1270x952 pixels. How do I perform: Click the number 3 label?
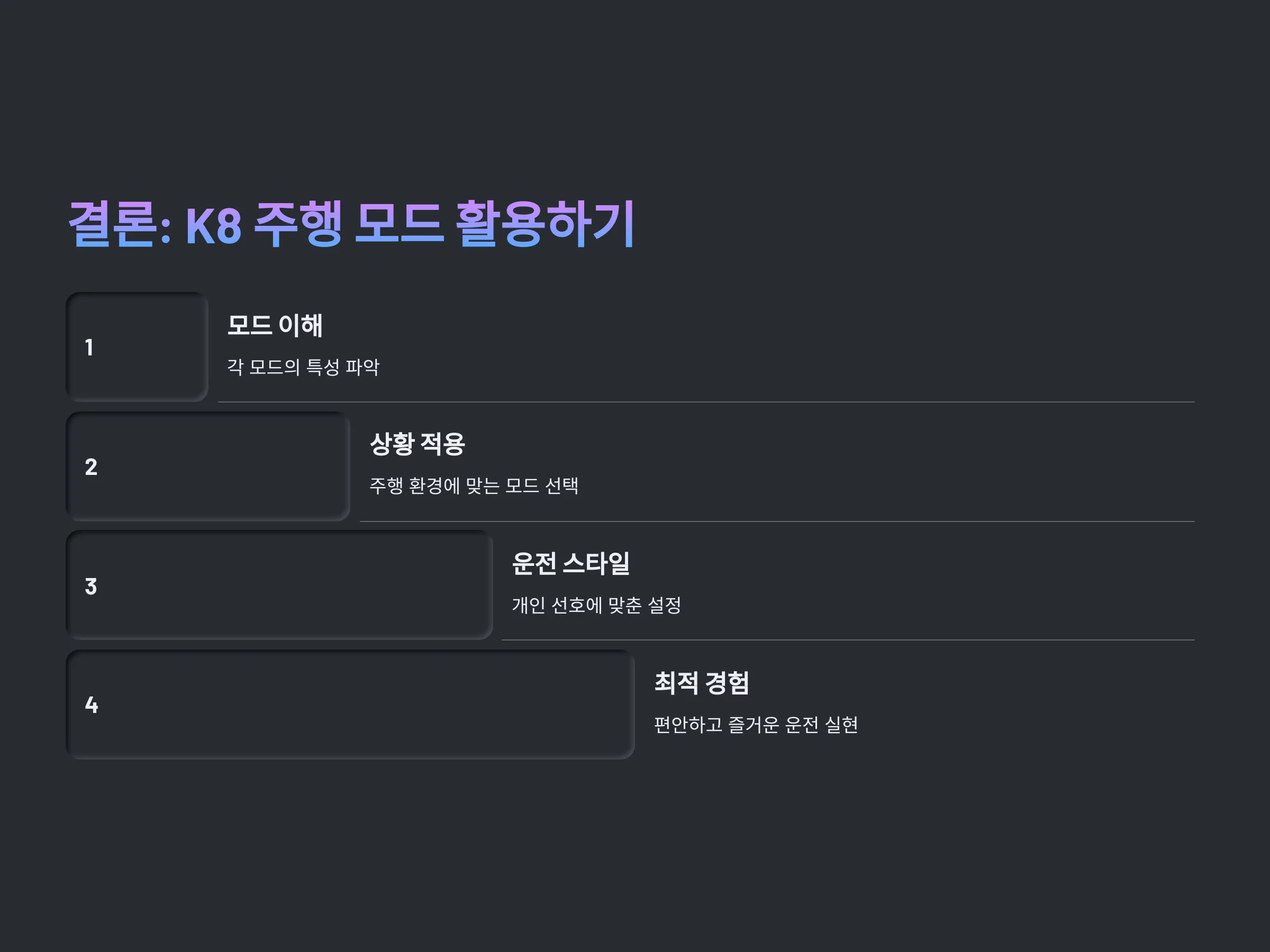click(x=90, y=587)
